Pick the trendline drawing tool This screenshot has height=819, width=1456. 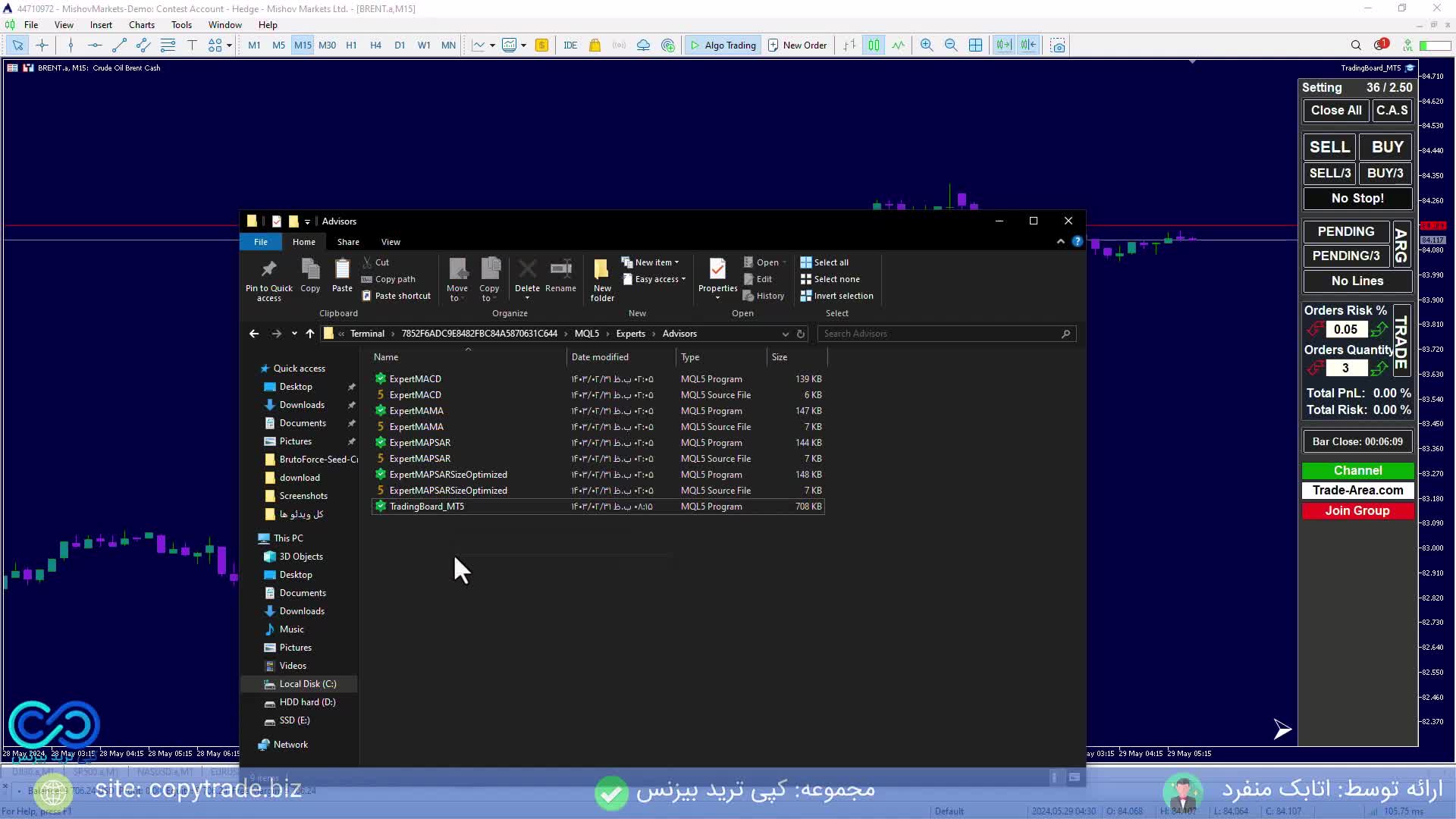(119, 45)
